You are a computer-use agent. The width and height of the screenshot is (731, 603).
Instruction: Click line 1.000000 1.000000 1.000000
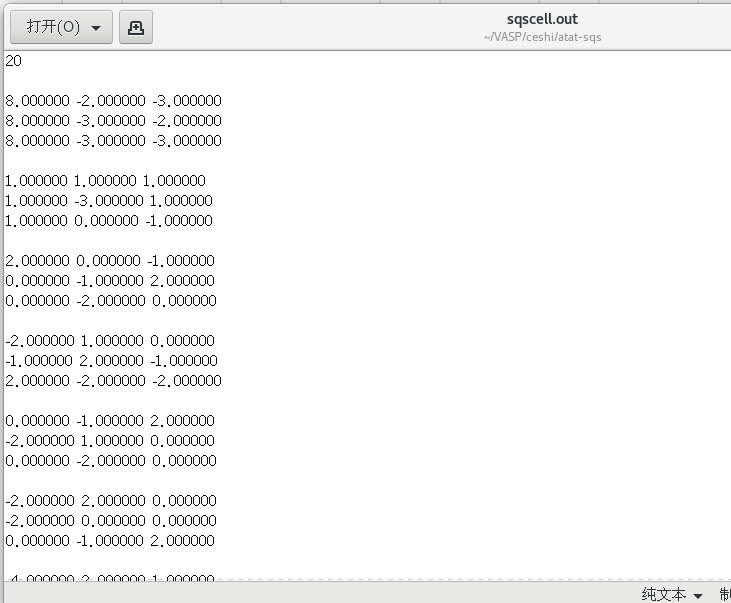click(105, 181)
